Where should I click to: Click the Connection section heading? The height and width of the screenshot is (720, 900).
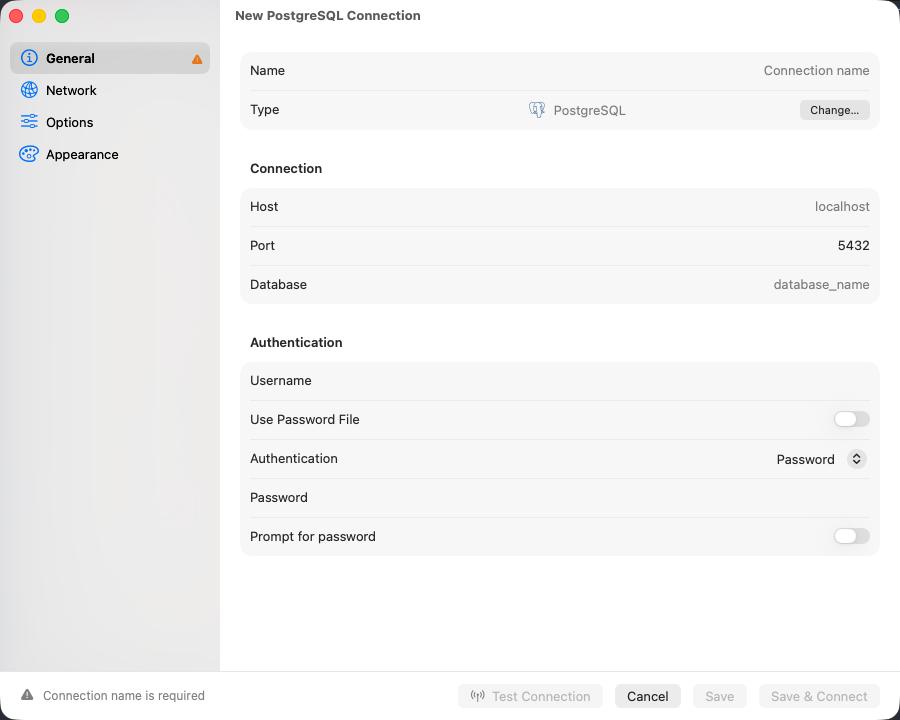pyautogui.click(x=286, y=168)
